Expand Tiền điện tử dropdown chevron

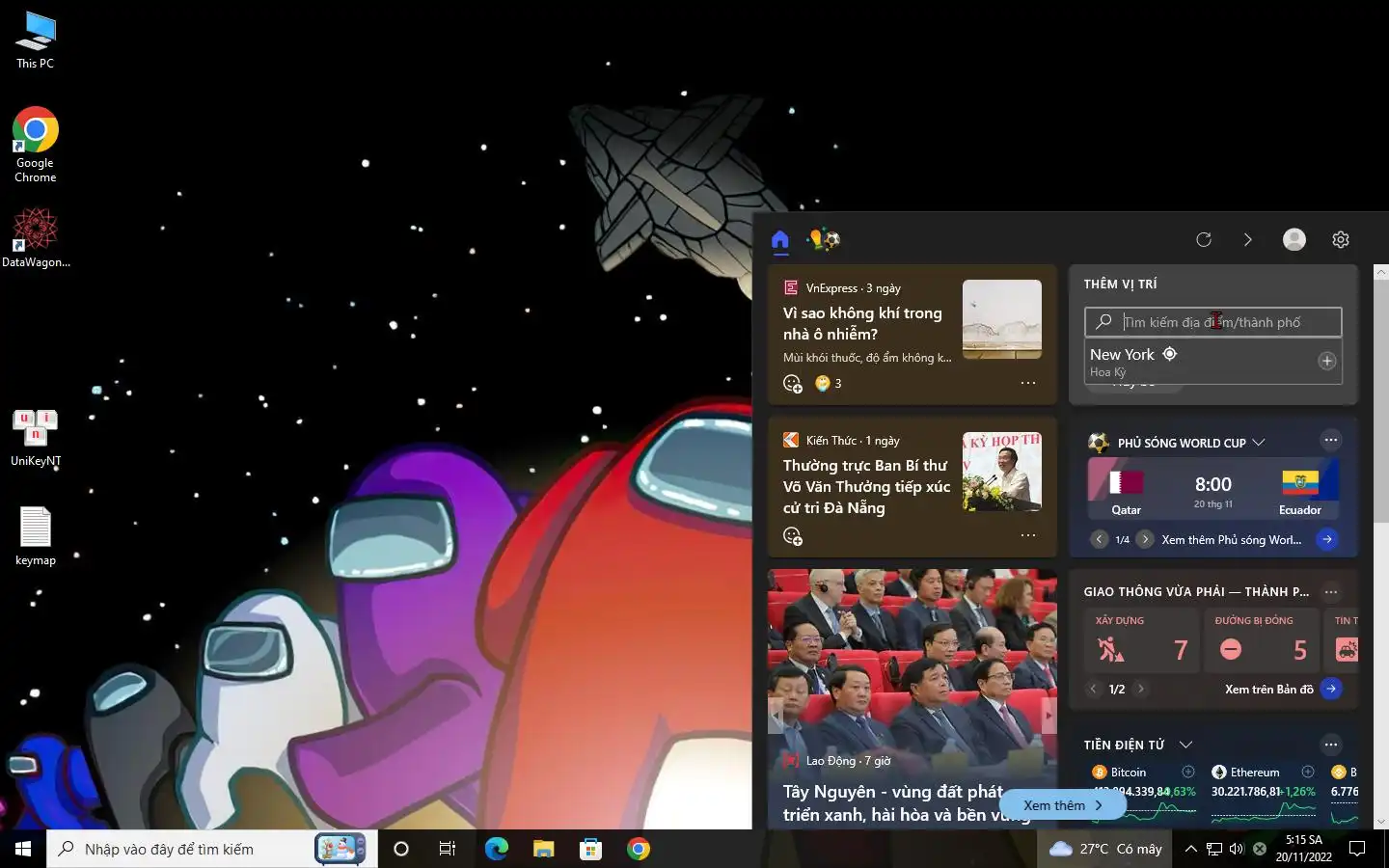click(1186, 745)
